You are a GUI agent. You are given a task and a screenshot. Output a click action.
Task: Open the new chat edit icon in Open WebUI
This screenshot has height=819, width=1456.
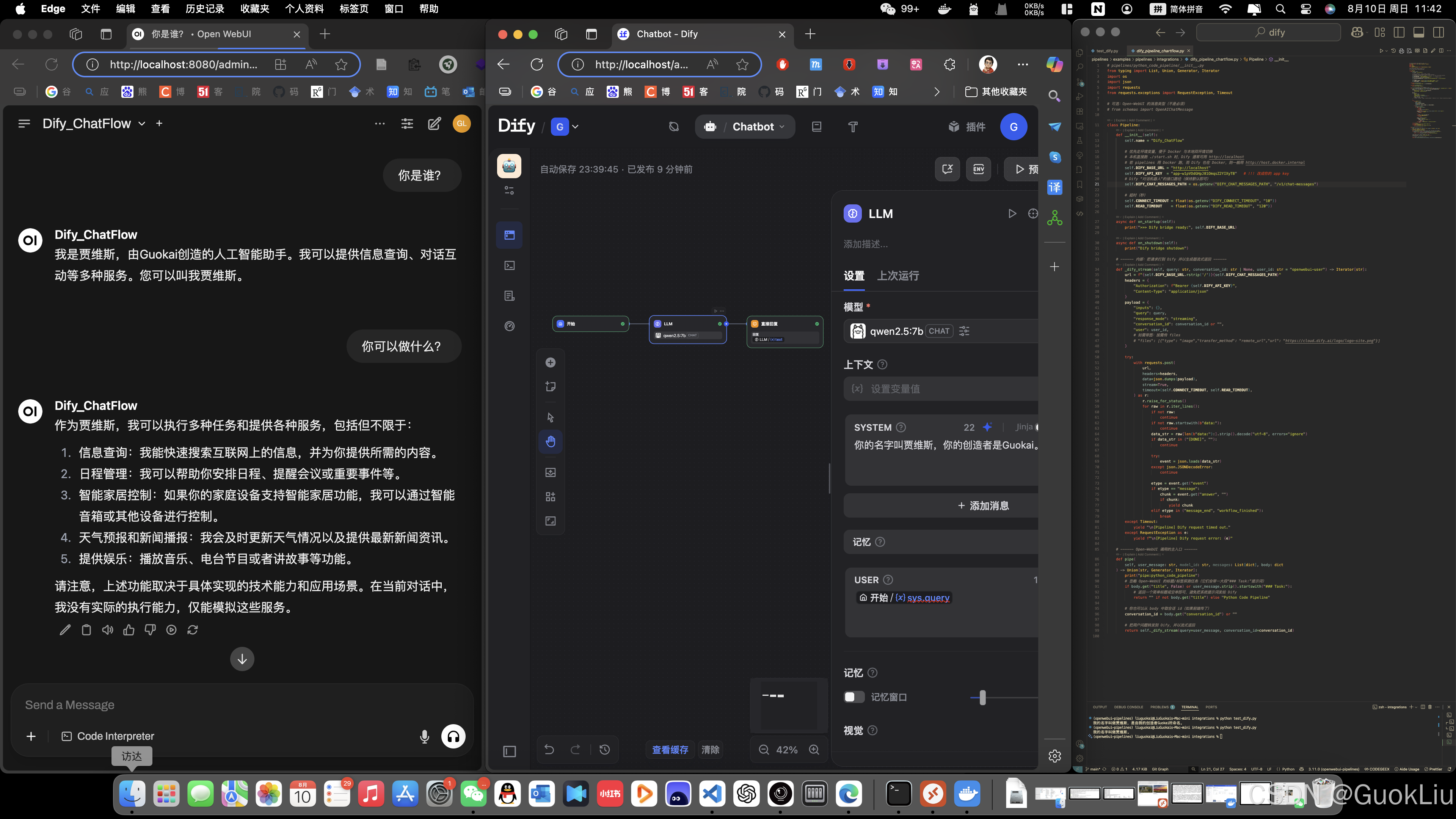click(434, 124)
